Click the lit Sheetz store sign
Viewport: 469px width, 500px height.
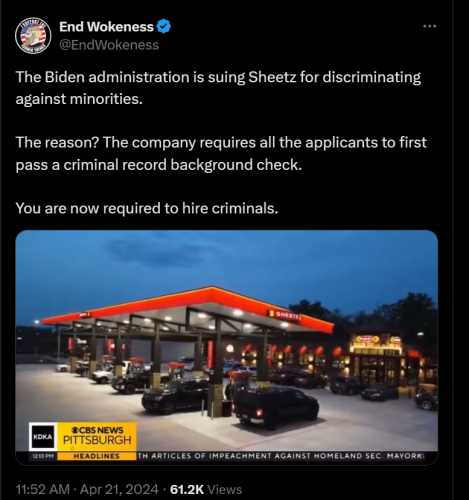click(x=367, y=339)
